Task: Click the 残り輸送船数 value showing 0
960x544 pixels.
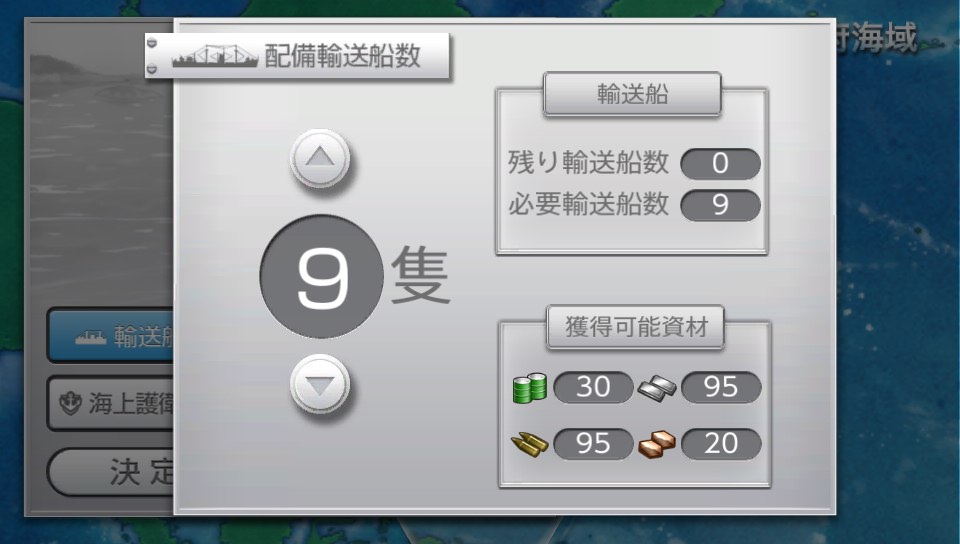Action: (x=721, y=164)
